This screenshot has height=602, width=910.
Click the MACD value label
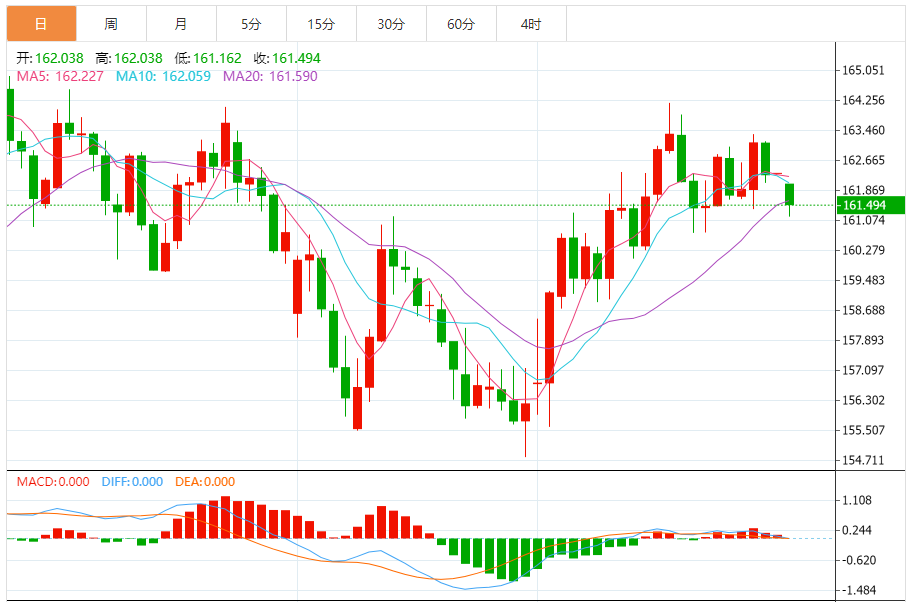(x=53, y=482)
